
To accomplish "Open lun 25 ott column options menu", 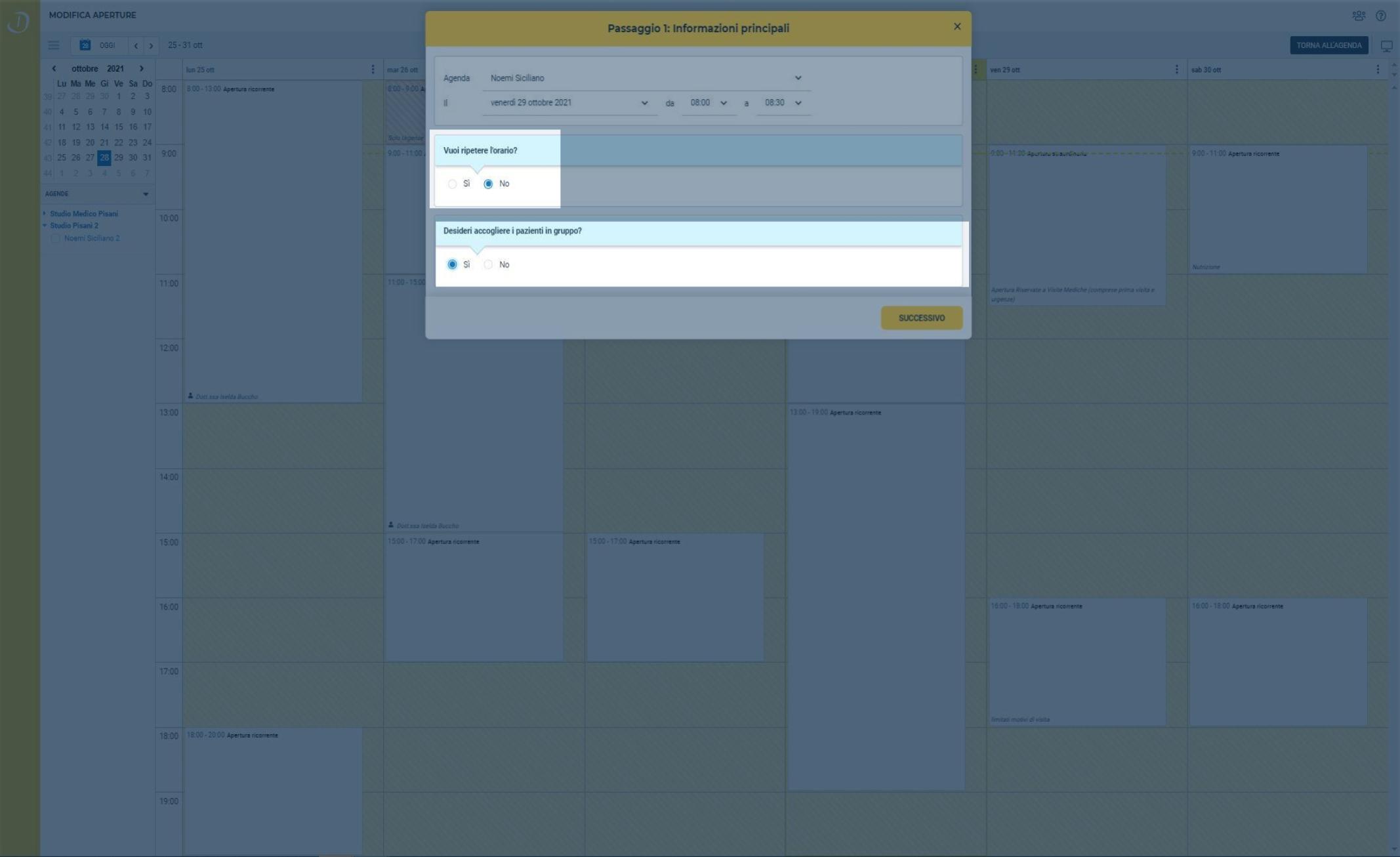I will point(373,70).
